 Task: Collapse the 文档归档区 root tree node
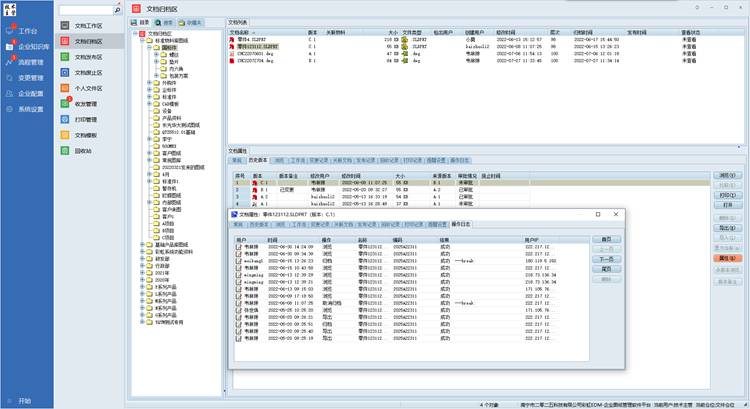[x=135, y=32]
